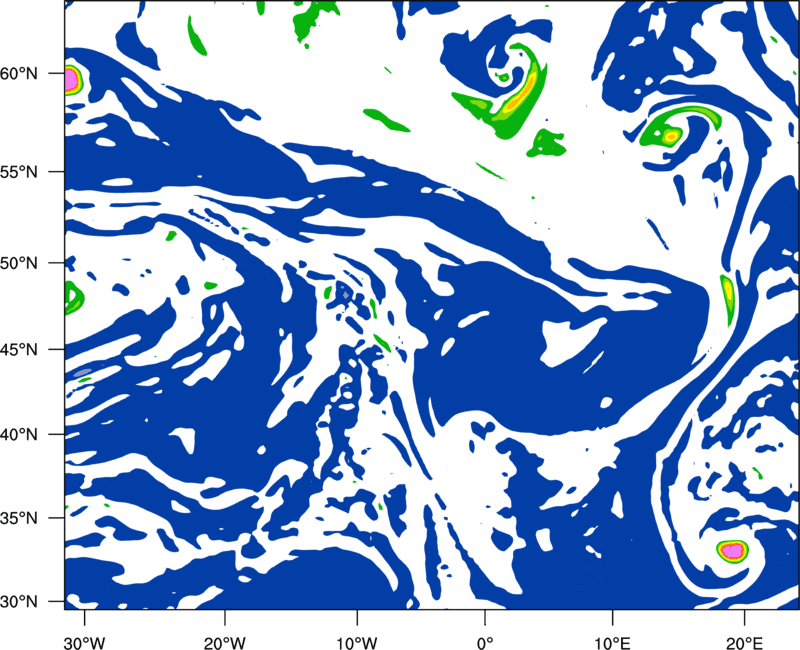800x650 pixels.
Task: Click the 55°N latitude label
Action: coord(19,172)
